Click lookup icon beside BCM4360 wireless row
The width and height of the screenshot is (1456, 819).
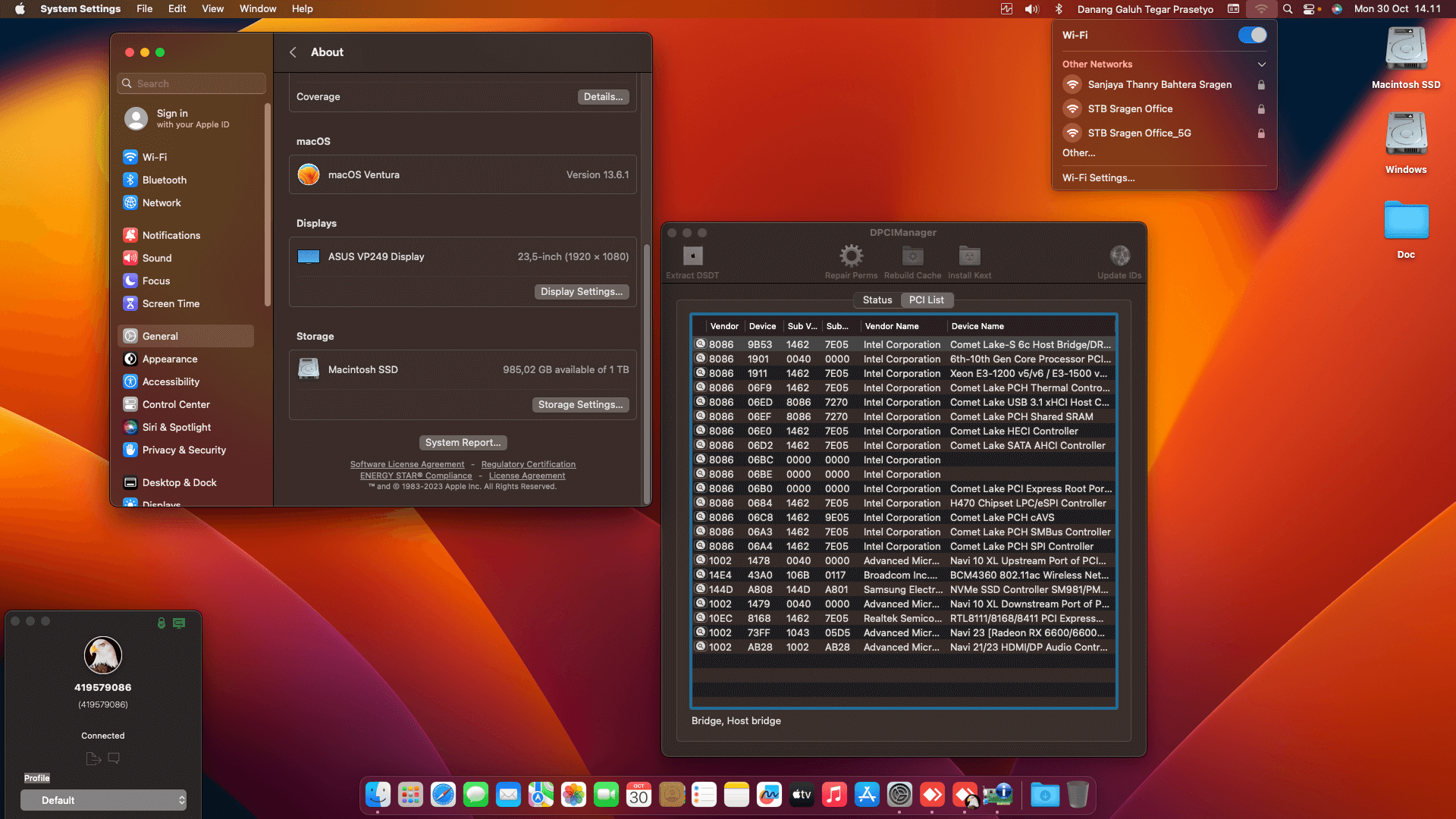point(701,575)
